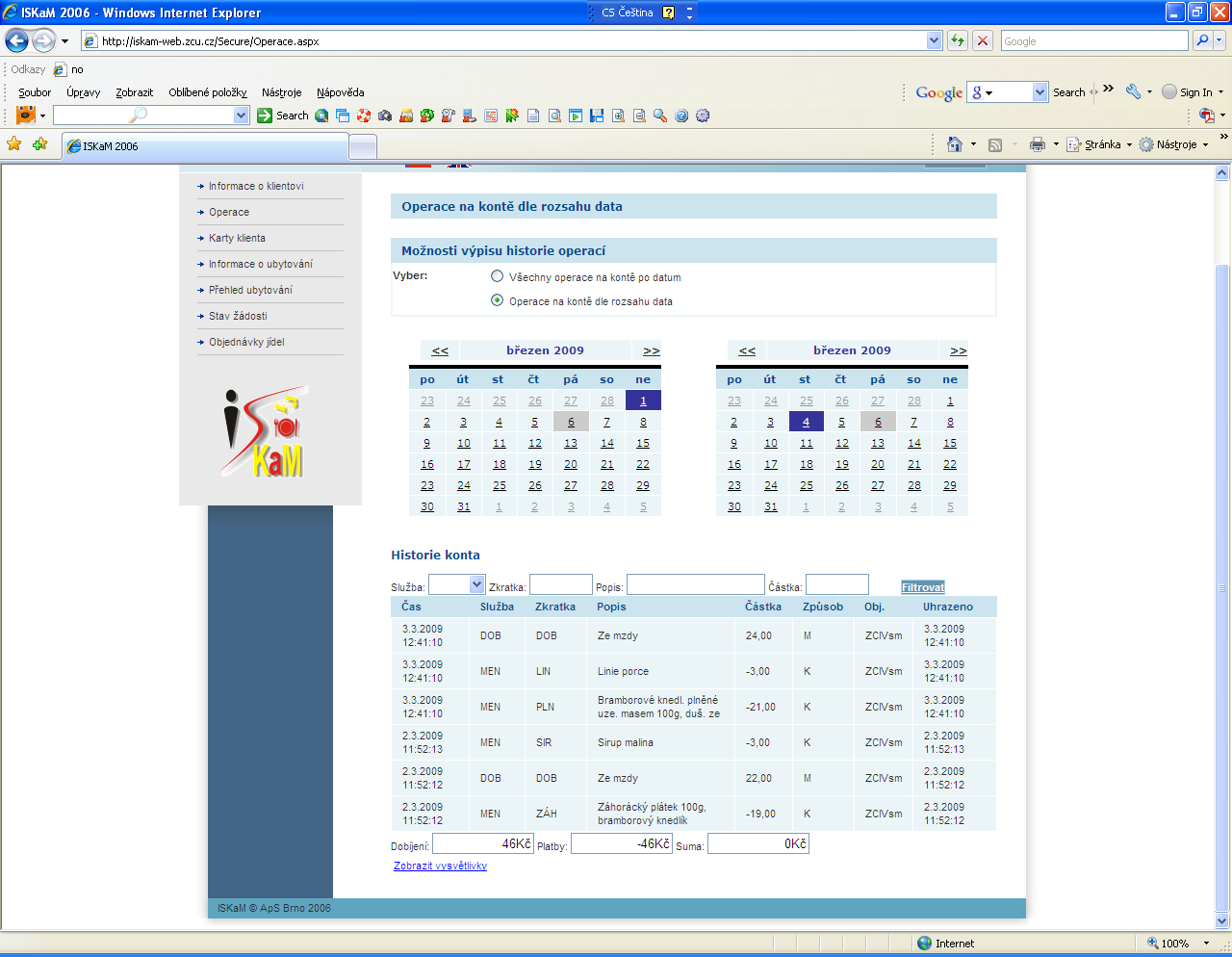
Task: Open the Nápověda menu
Action: pyautogui.click(x=341, y=92)
